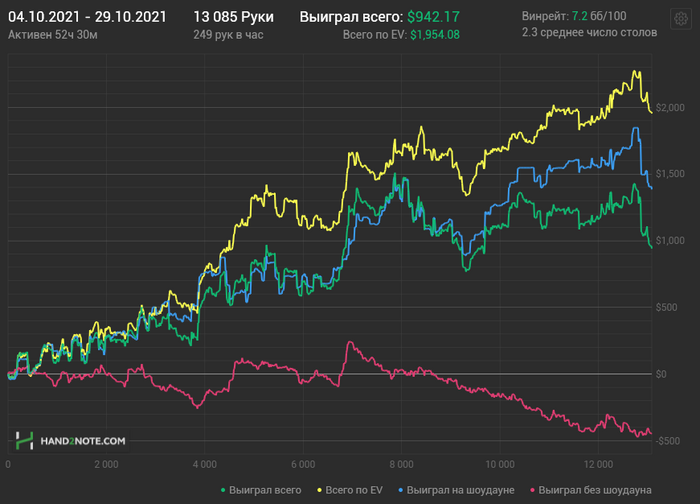Click the 2 000 x-axis label
Image resolution: width=700 pixels, height=504 pixels.
(x=106, y=464)
